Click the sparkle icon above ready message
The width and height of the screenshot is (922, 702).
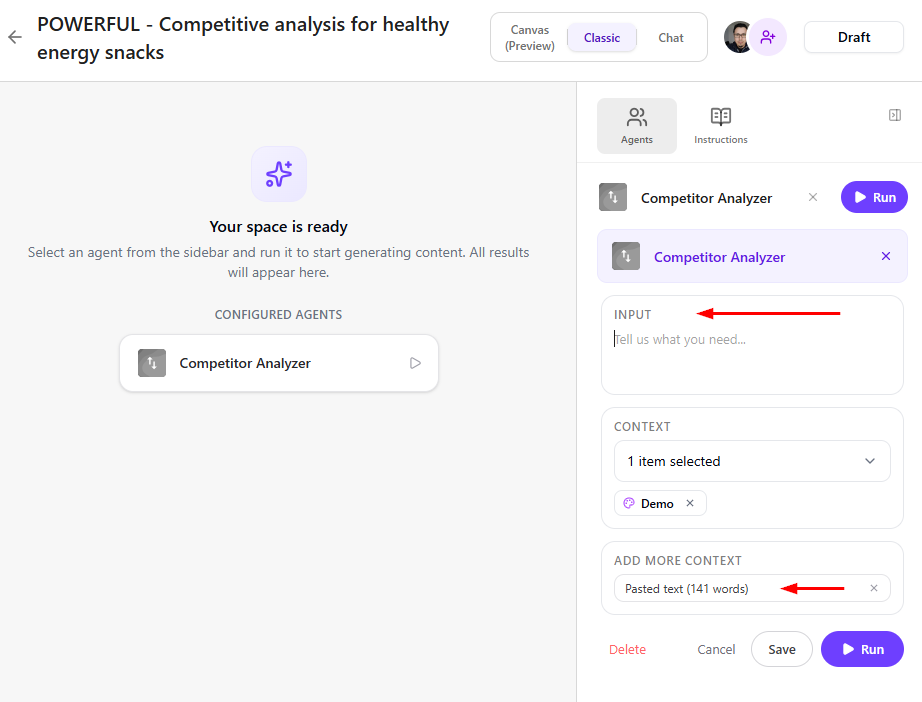pyautogui.click(x=279, y=174)
